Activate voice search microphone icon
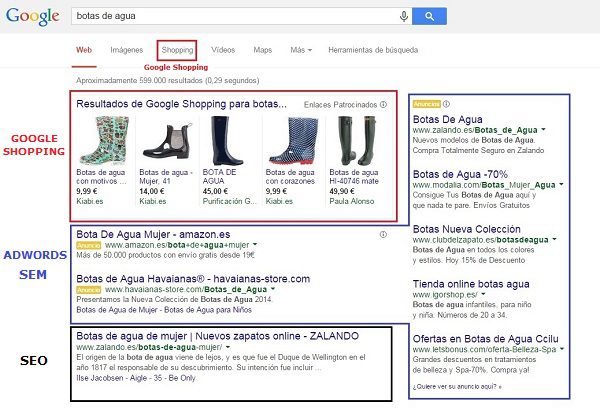This screenshot has width=600, height=410. pyautogui.click(x=403, y=16)
